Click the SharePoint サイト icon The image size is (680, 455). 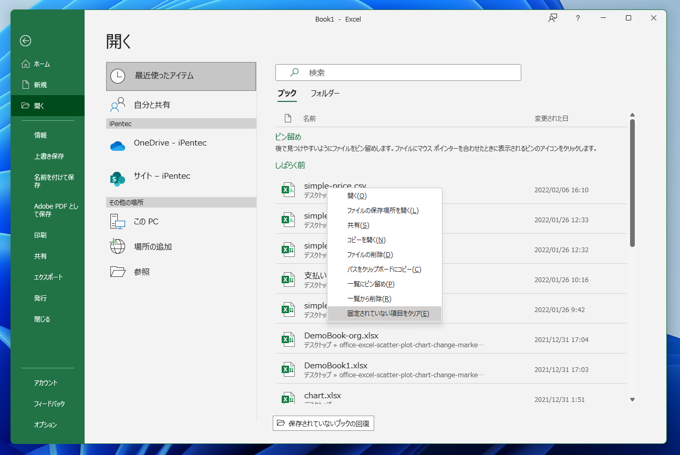[118, 178]
